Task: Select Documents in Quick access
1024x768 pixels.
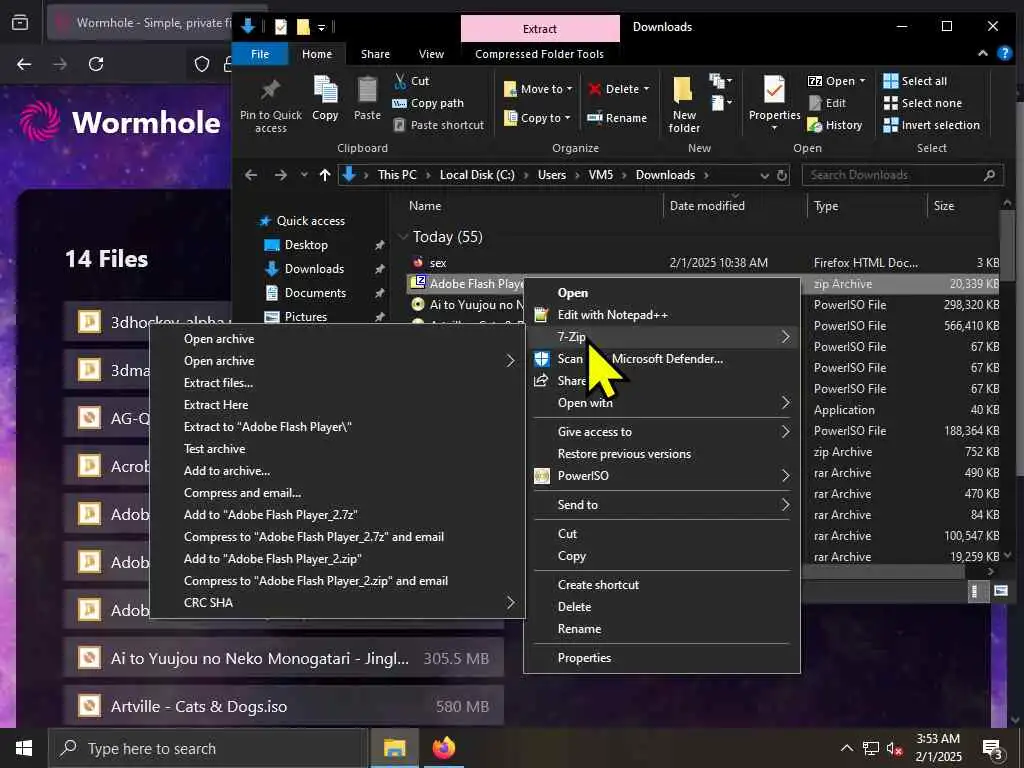Action: [x=315, y=293]
